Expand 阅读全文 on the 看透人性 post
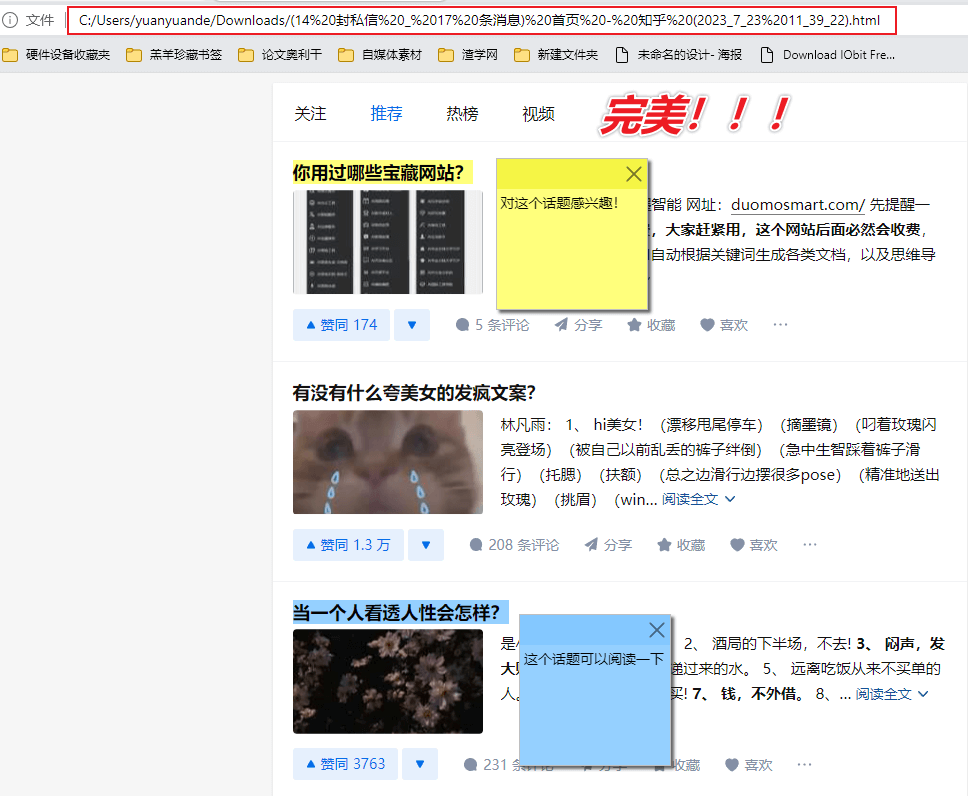The width and height of the screenshot is (968, 796). coord(885,693)
